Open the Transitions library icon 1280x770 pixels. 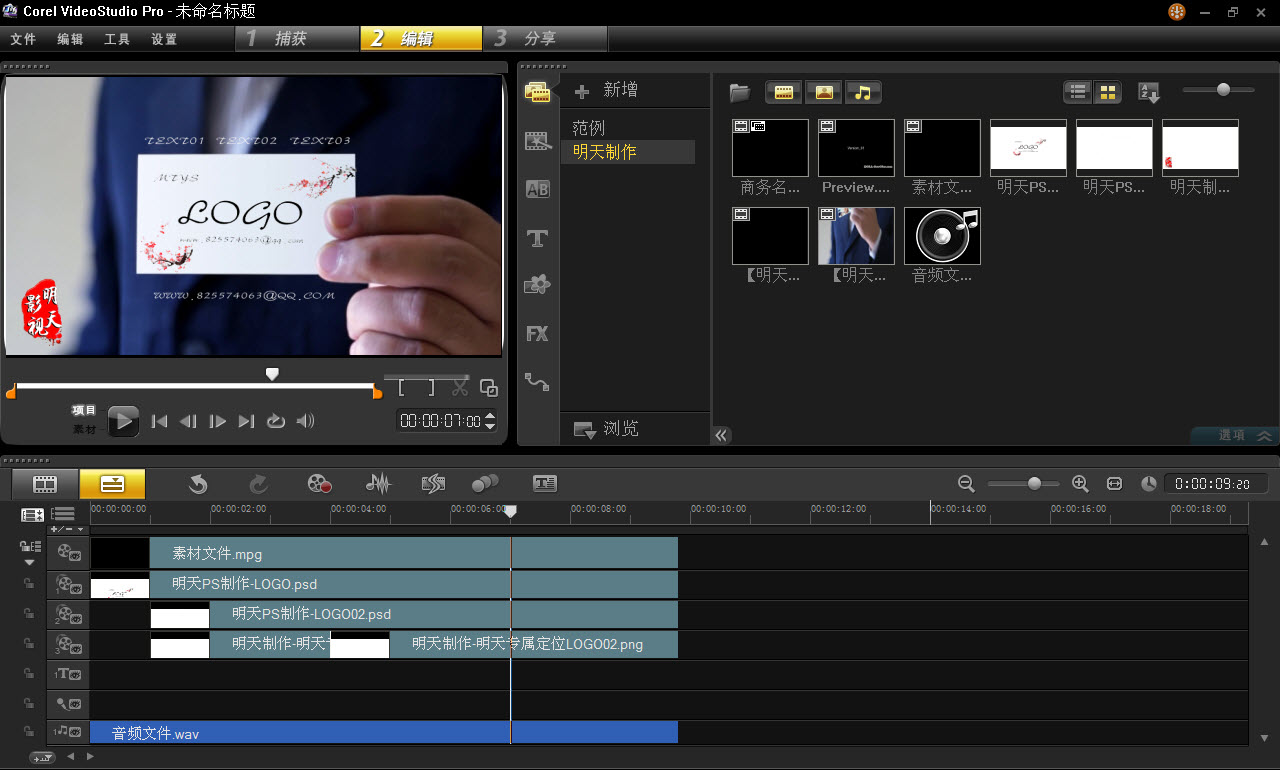[538, 141]
